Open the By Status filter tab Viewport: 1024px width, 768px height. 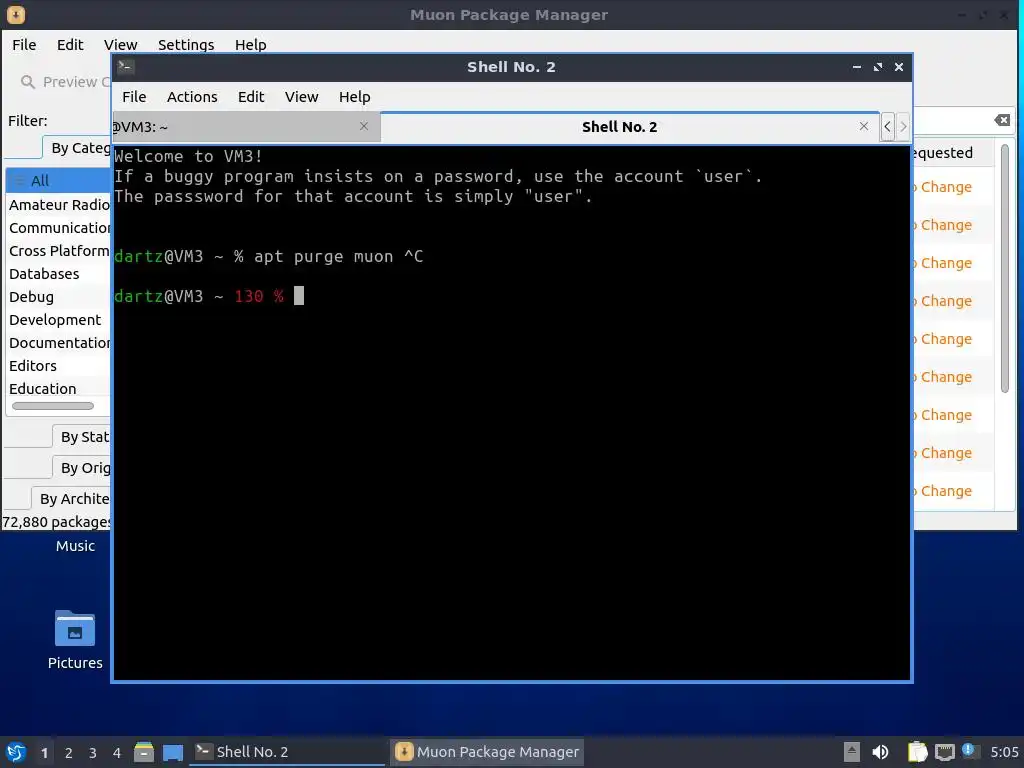[x=82, y=437]
